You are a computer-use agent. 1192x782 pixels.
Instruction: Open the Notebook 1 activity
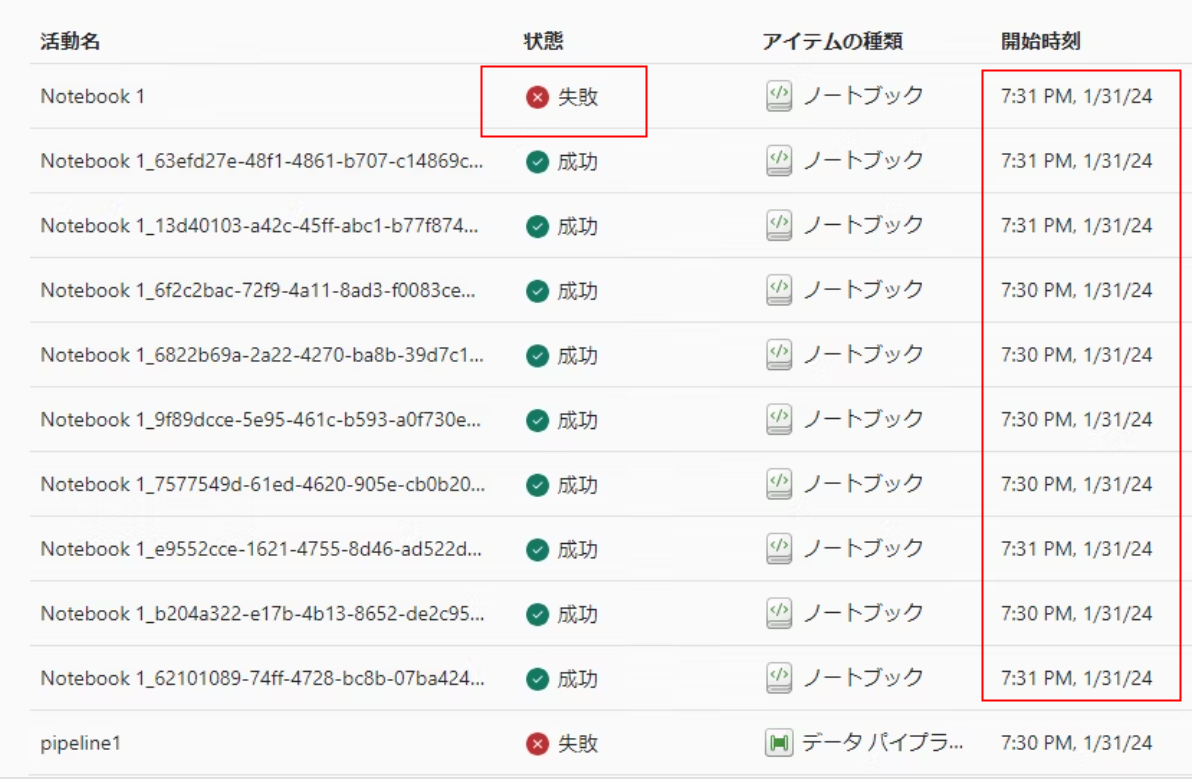[92, 97]
